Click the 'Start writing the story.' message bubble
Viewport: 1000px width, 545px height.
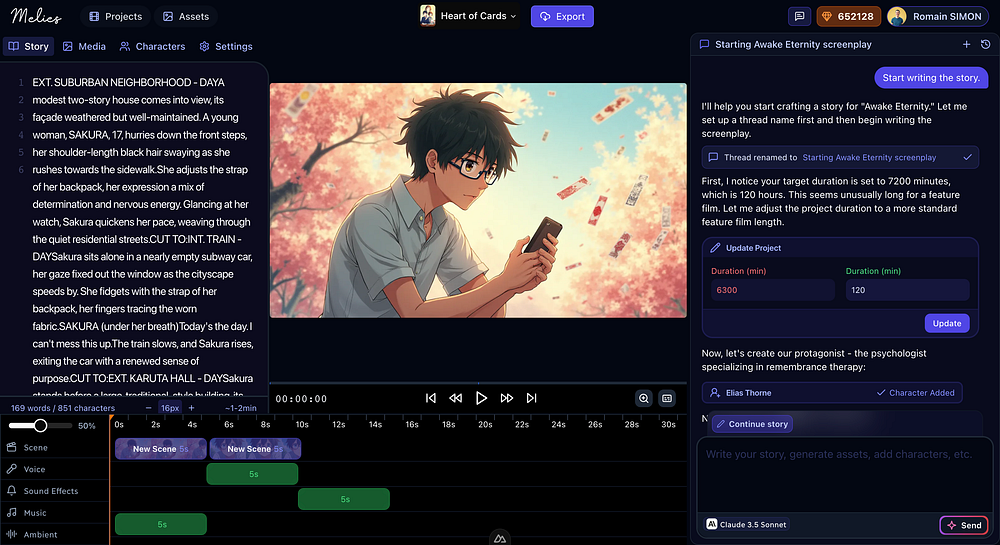coord(930,78)
